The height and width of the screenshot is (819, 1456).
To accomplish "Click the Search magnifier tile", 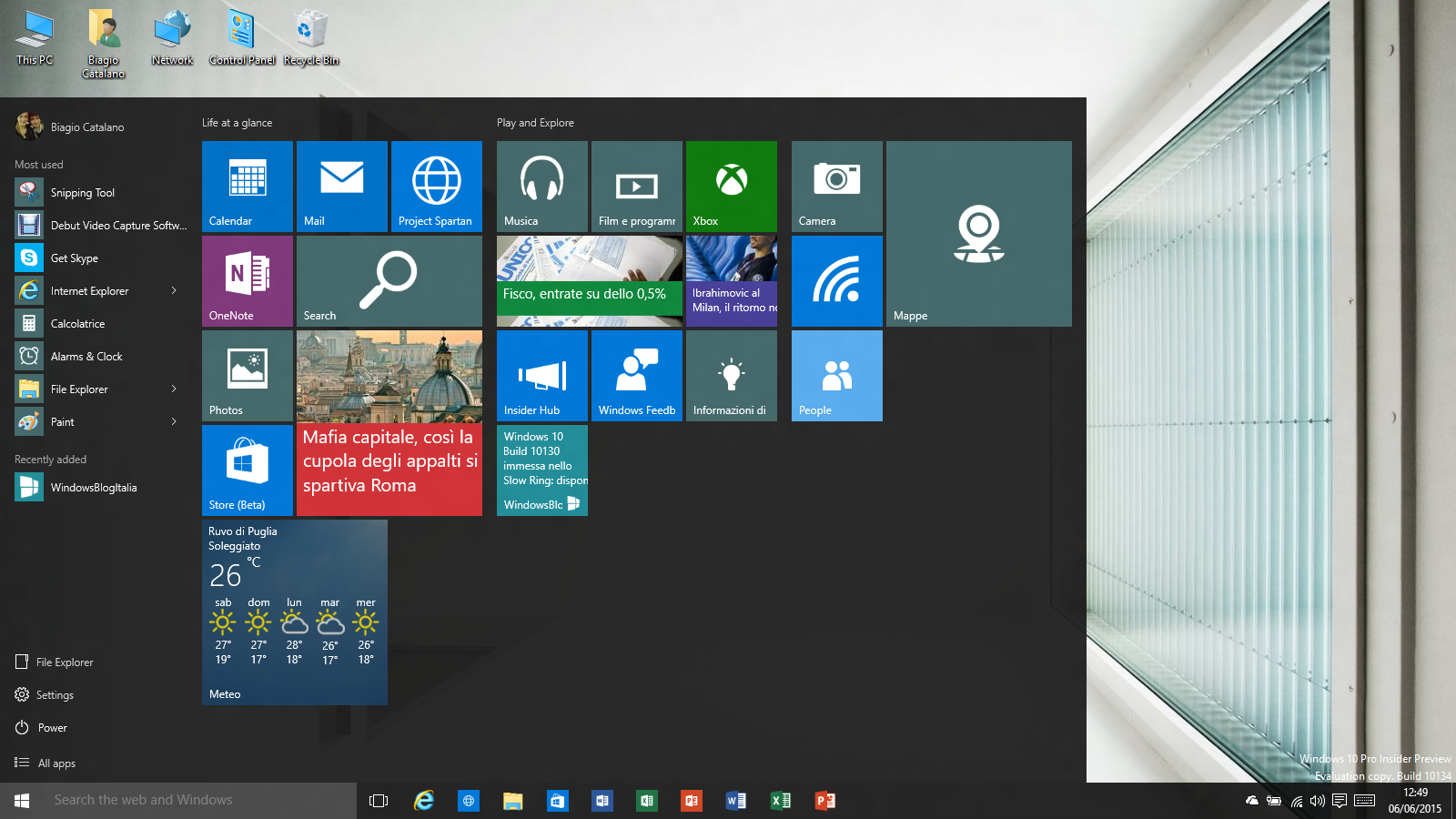I will pyautogui.click(x=389, y=281).
